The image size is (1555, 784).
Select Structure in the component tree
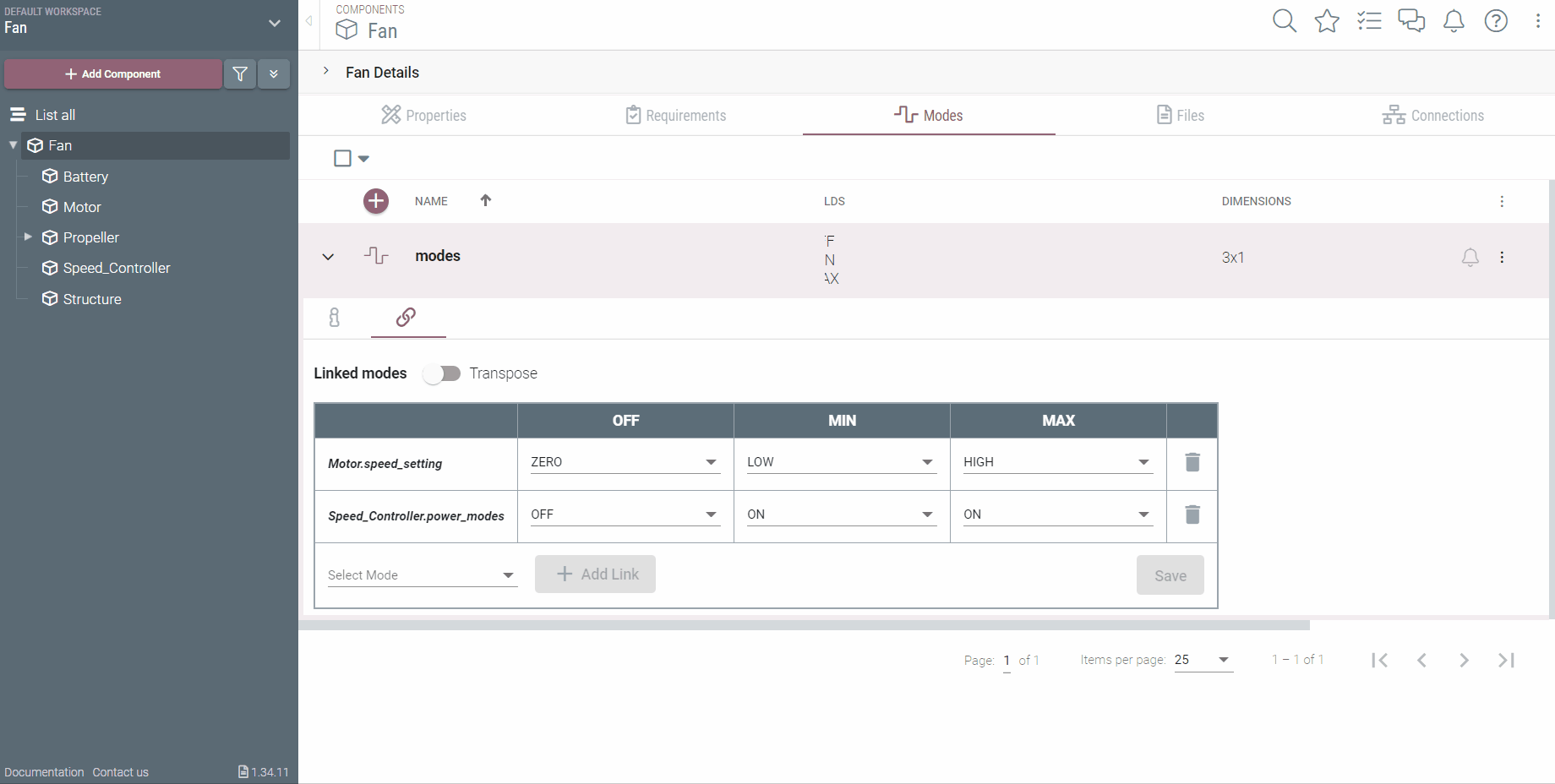(92, 299)
